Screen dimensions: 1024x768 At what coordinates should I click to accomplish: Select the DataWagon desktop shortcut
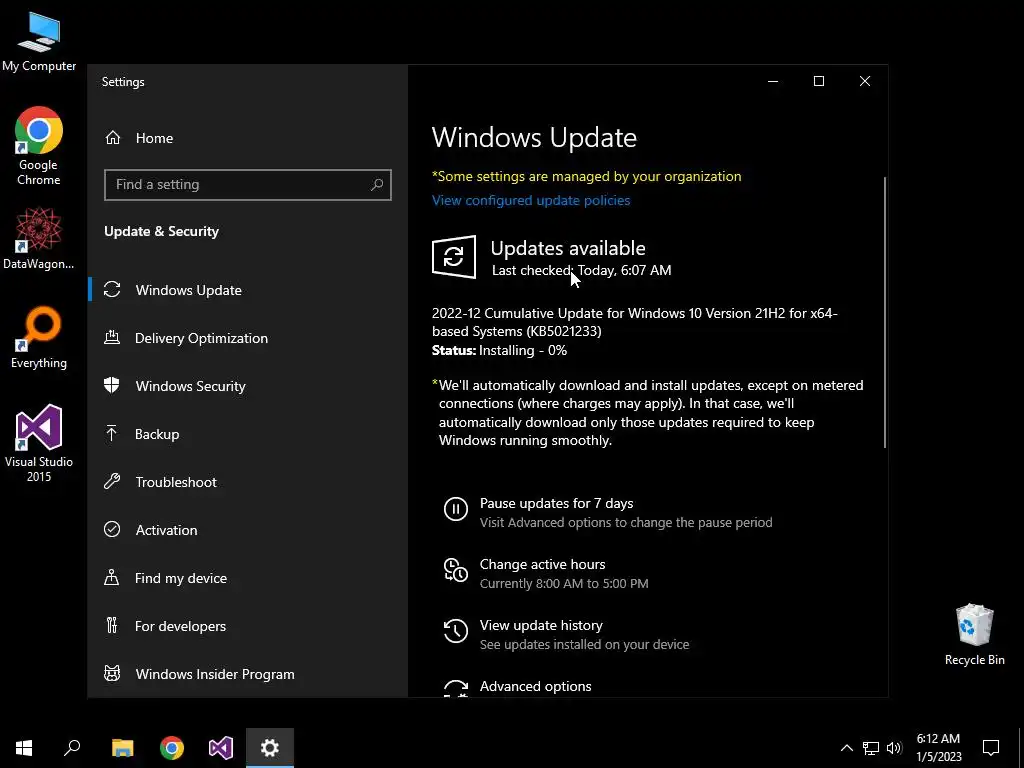click(39, 238)
